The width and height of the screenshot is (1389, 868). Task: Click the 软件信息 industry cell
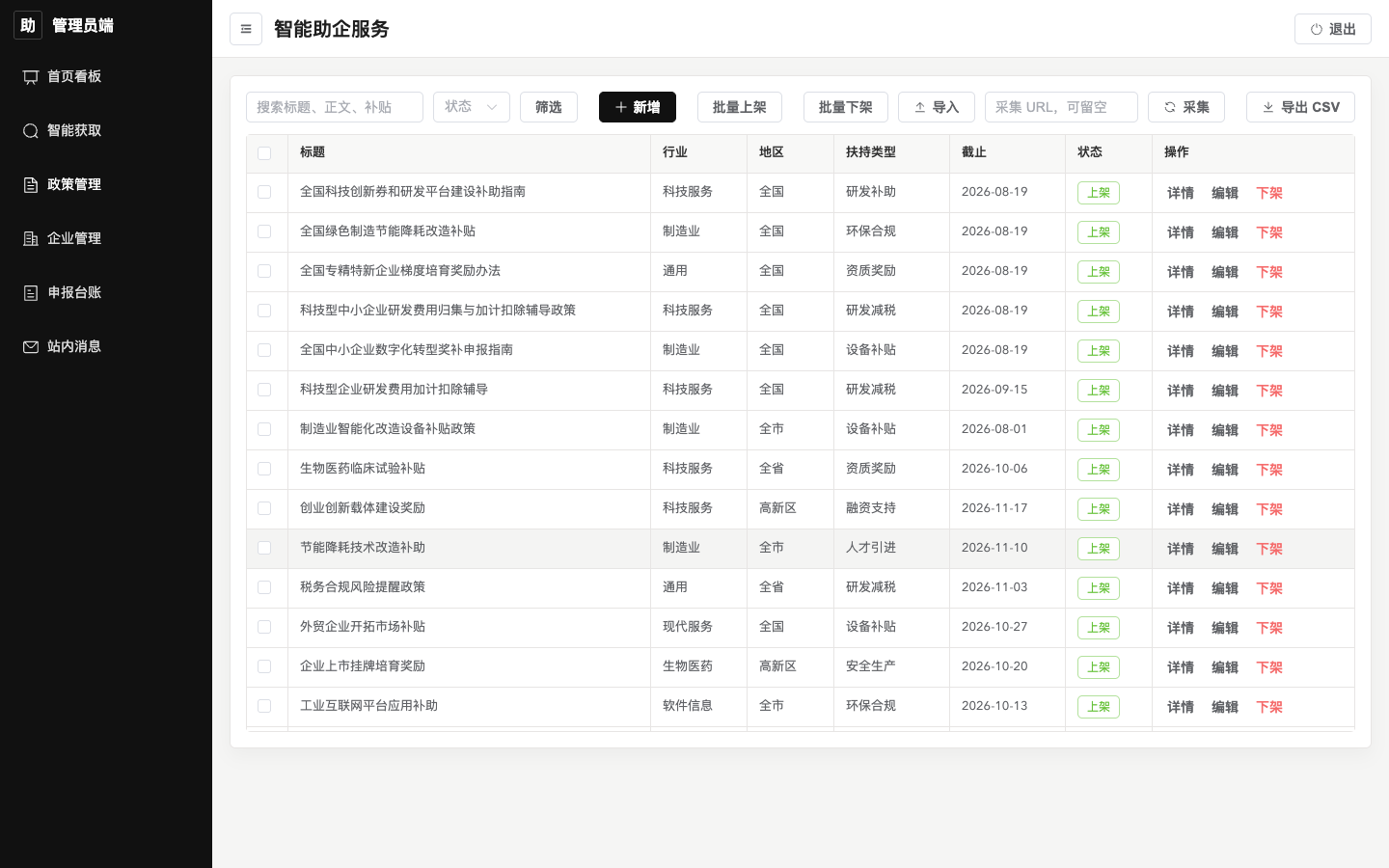click(x=688, y=706)
